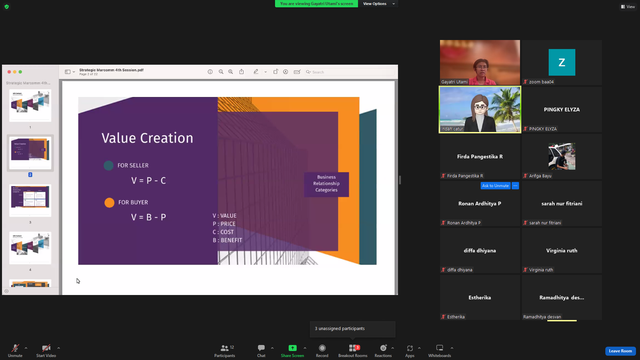The width and height of the screenshot is (640, 360).
Task: Open video options arrow beside Start Video
Action: (59, 348)
